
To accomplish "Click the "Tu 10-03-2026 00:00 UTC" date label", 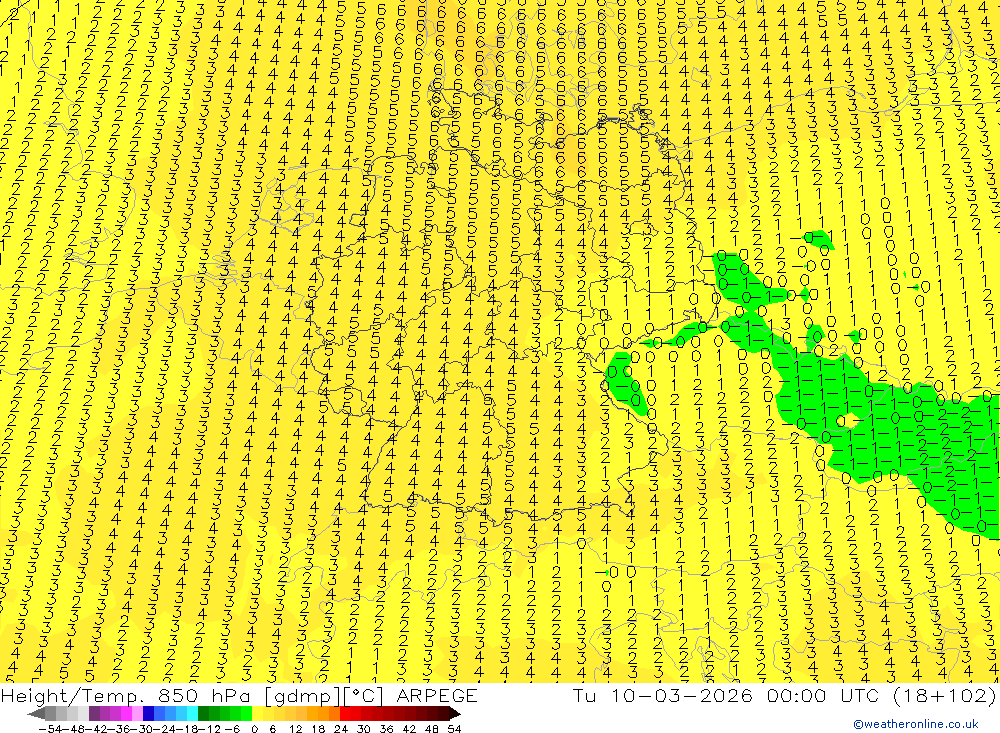I will (724, 696).
